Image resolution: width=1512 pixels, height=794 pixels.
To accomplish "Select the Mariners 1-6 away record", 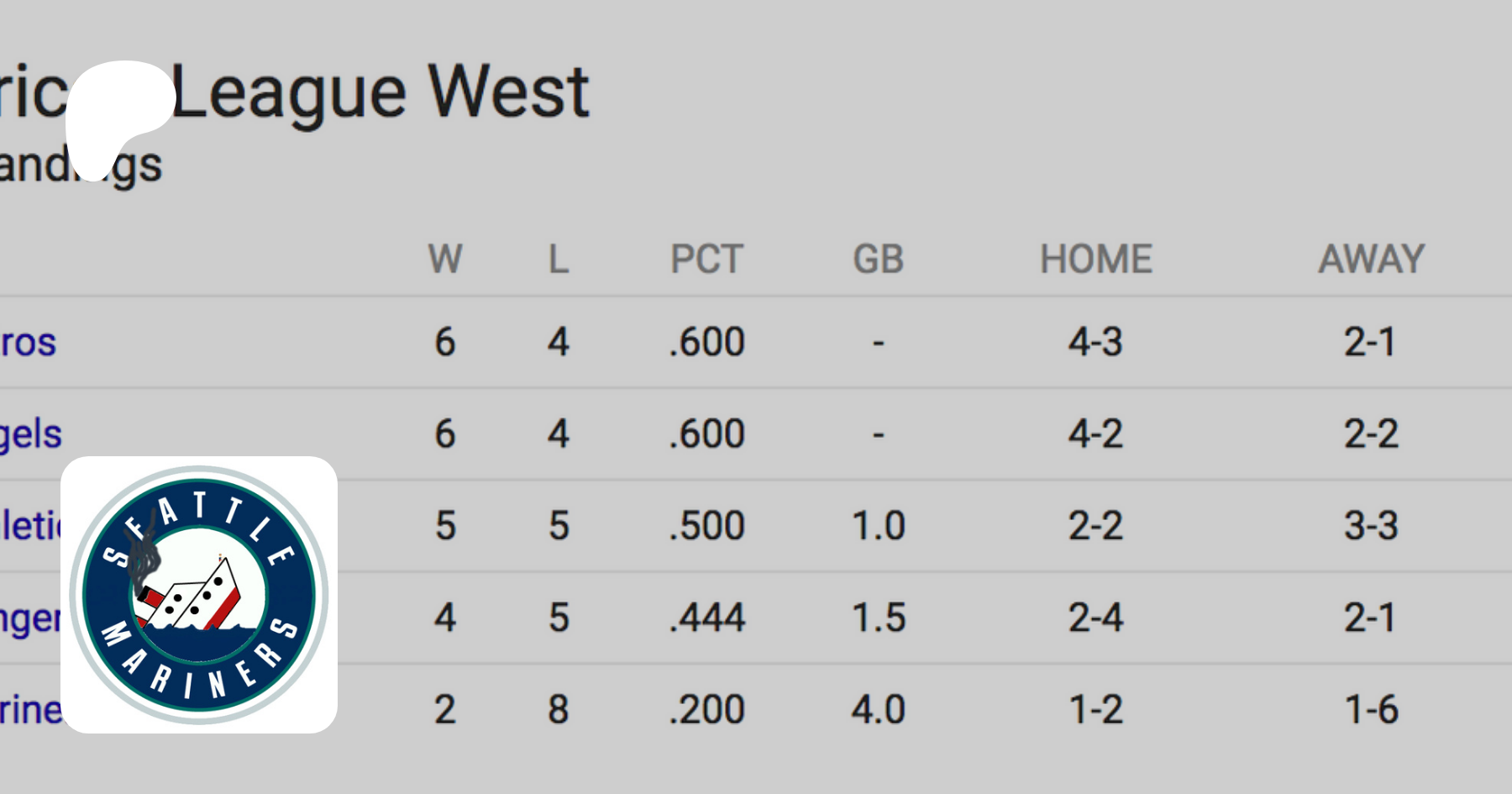I will click(1371, 710).
